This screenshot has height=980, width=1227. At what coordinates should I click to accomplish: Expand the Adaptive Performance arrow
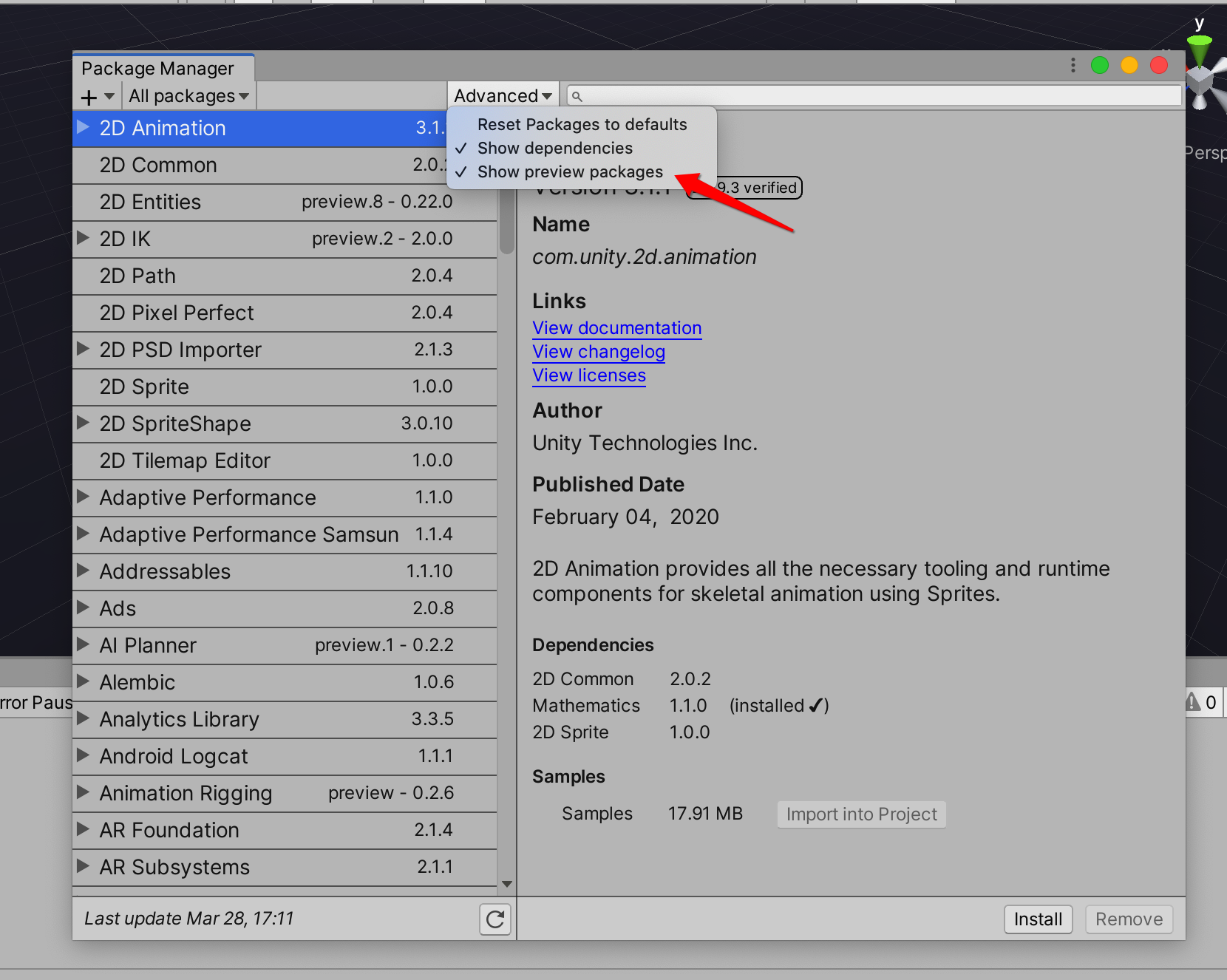(84, 497)
